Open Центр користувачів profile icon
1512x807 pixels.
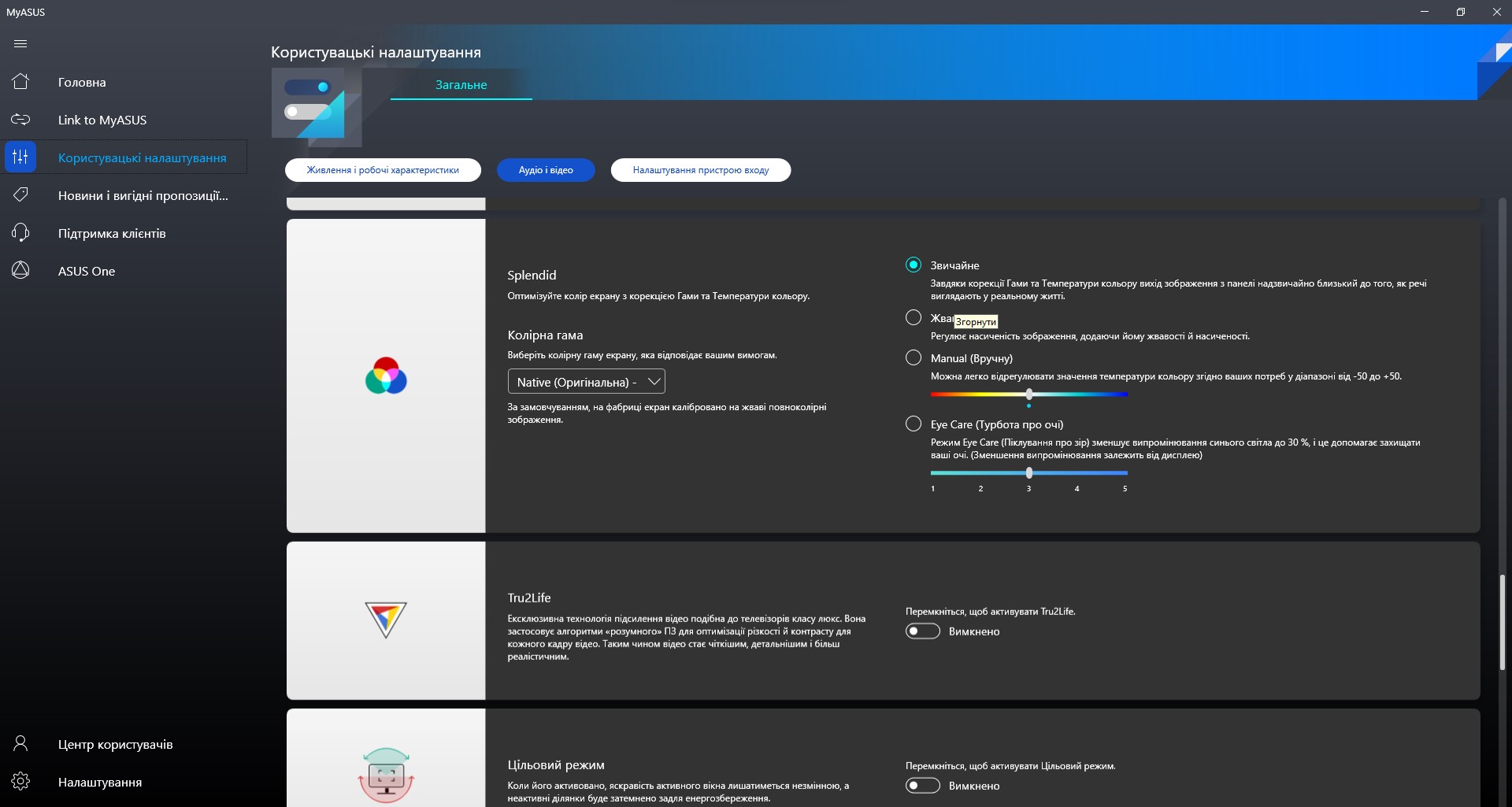tap(20, 744)
